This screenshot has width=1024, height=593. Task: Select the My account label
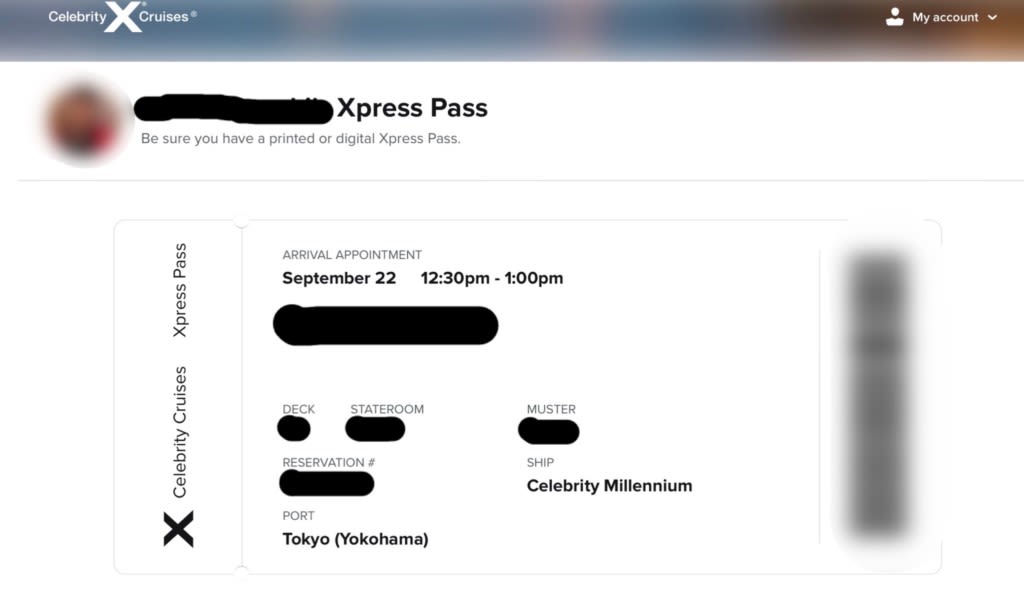(945, 18)
